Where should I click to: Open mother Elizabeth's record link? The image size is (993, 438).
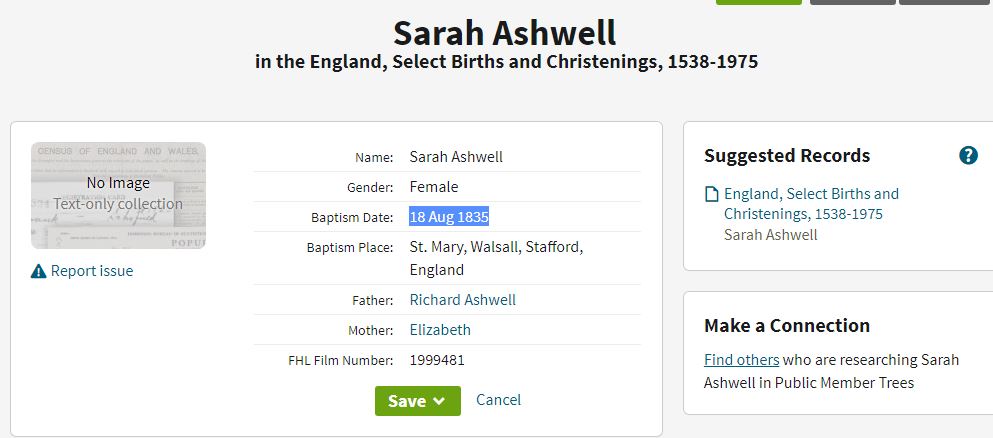(x=440, y=330)
